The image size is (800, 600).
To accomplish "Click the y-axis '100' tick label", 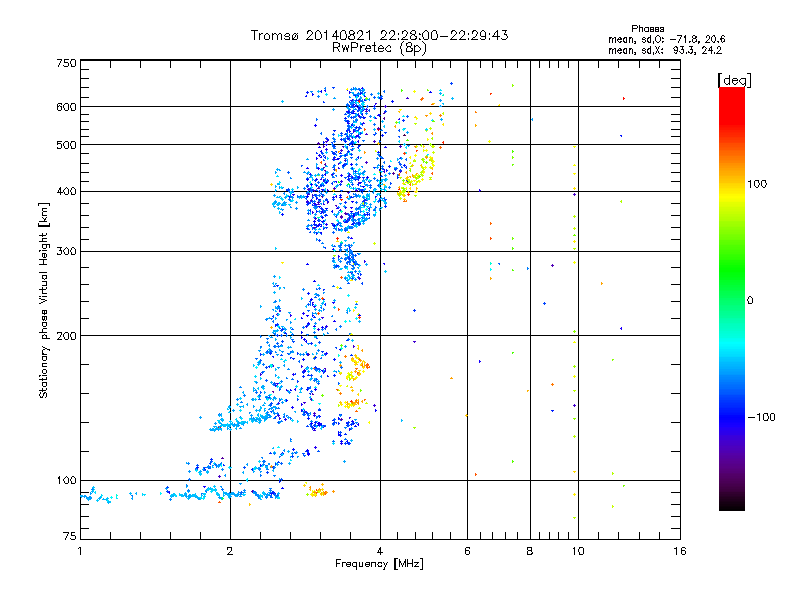I will coord(66,480).
